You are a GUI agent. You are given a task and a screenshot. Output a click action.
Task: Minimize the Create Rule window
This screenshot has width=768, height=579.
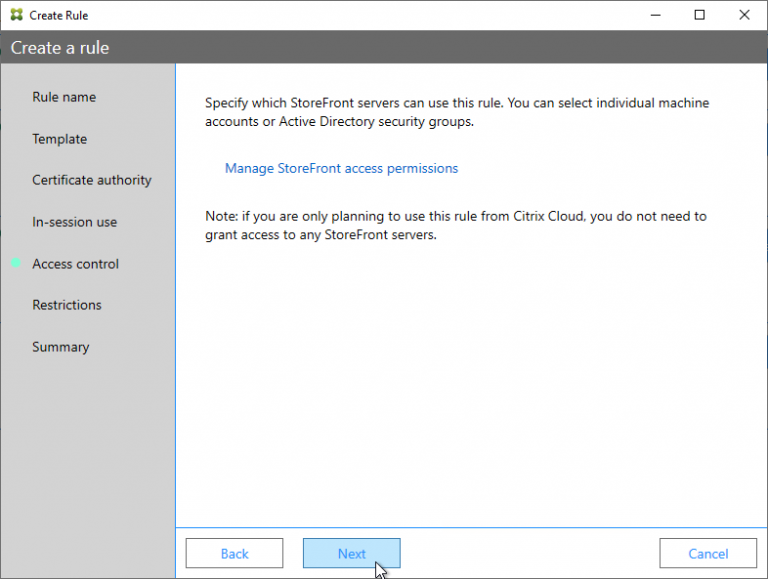tap(655, 15)
